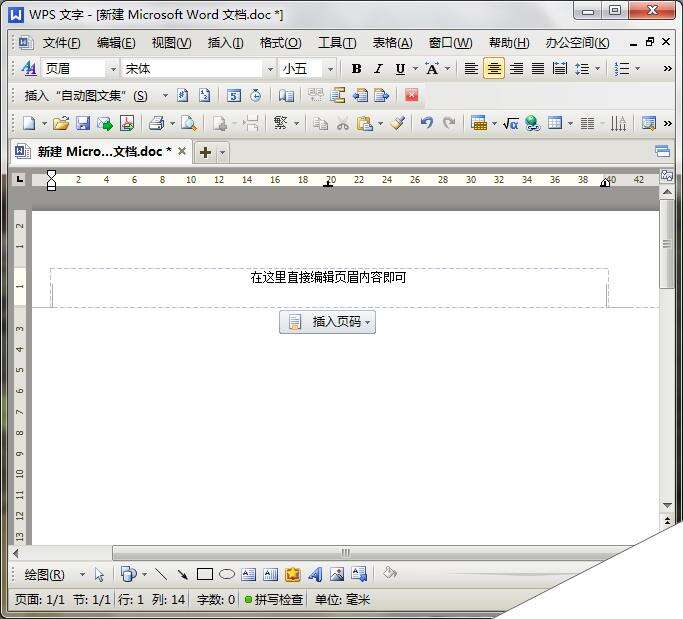Select the rectangle shape tool

click(x=205, y=575)
